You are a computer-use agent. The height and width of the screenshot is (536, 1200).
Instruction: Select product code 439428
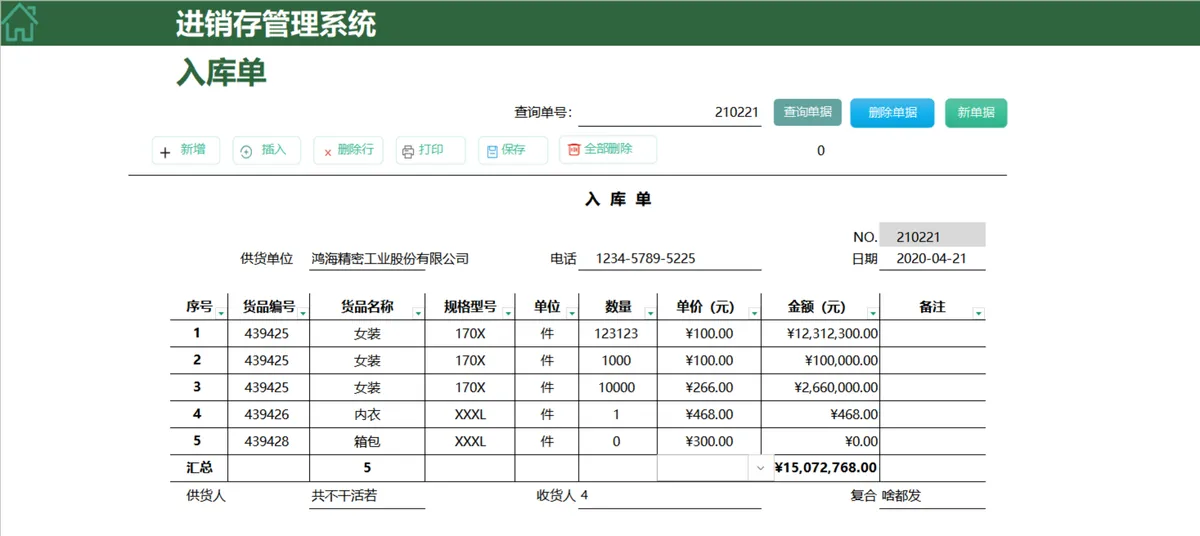(266, 442)
